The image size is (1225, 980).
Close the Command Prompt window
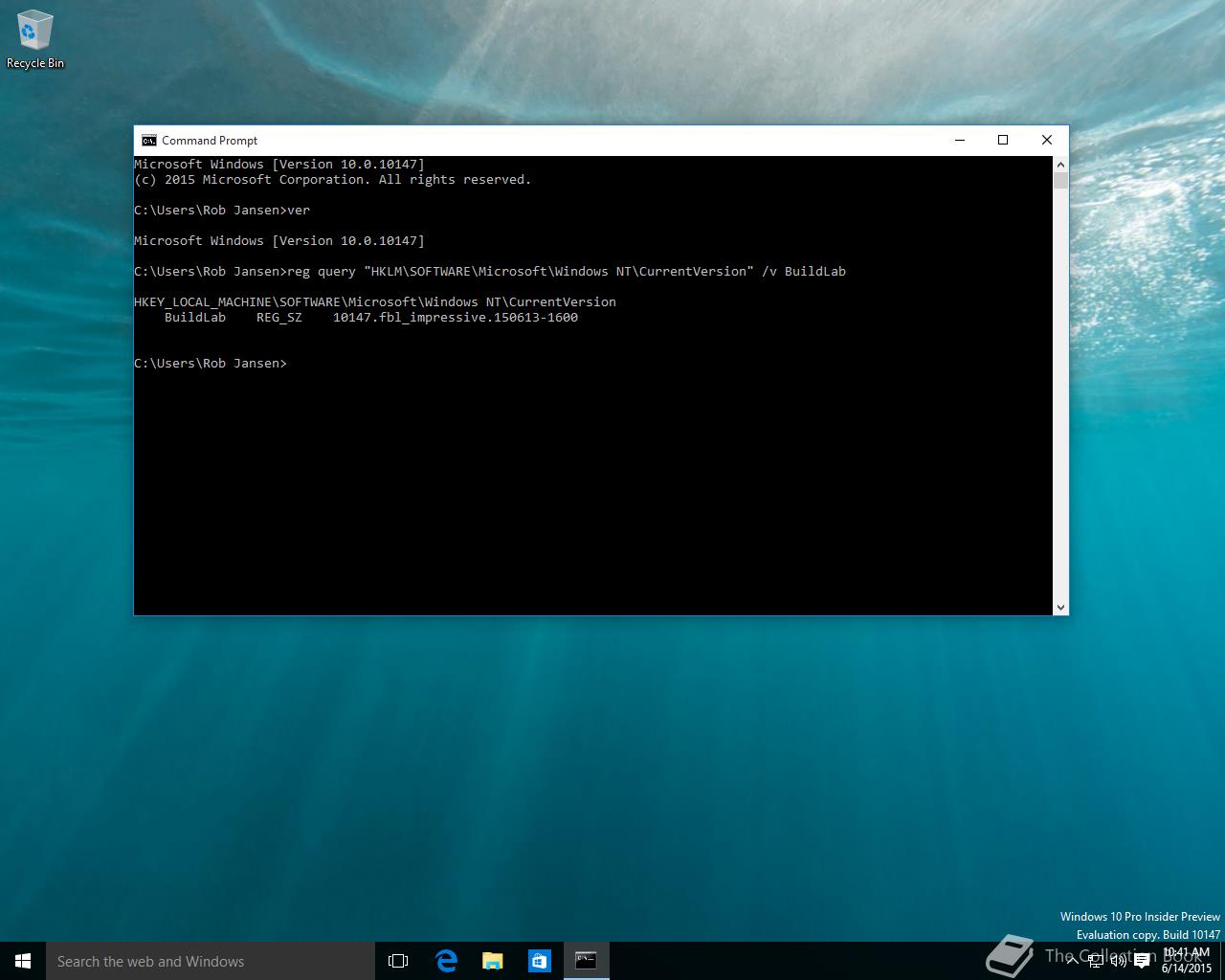pos(1047,140)
